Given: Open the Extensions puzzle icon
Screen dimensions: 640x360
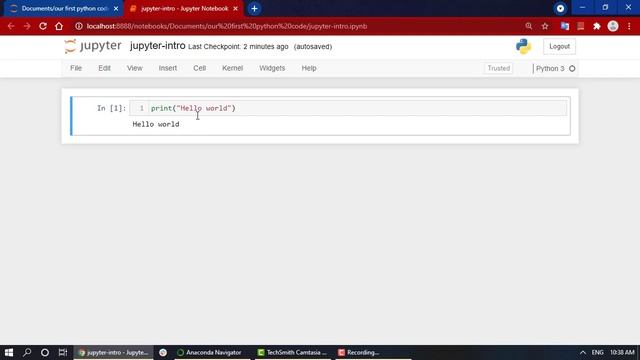Looking at the screenshot, I should (x=597, y=26).
